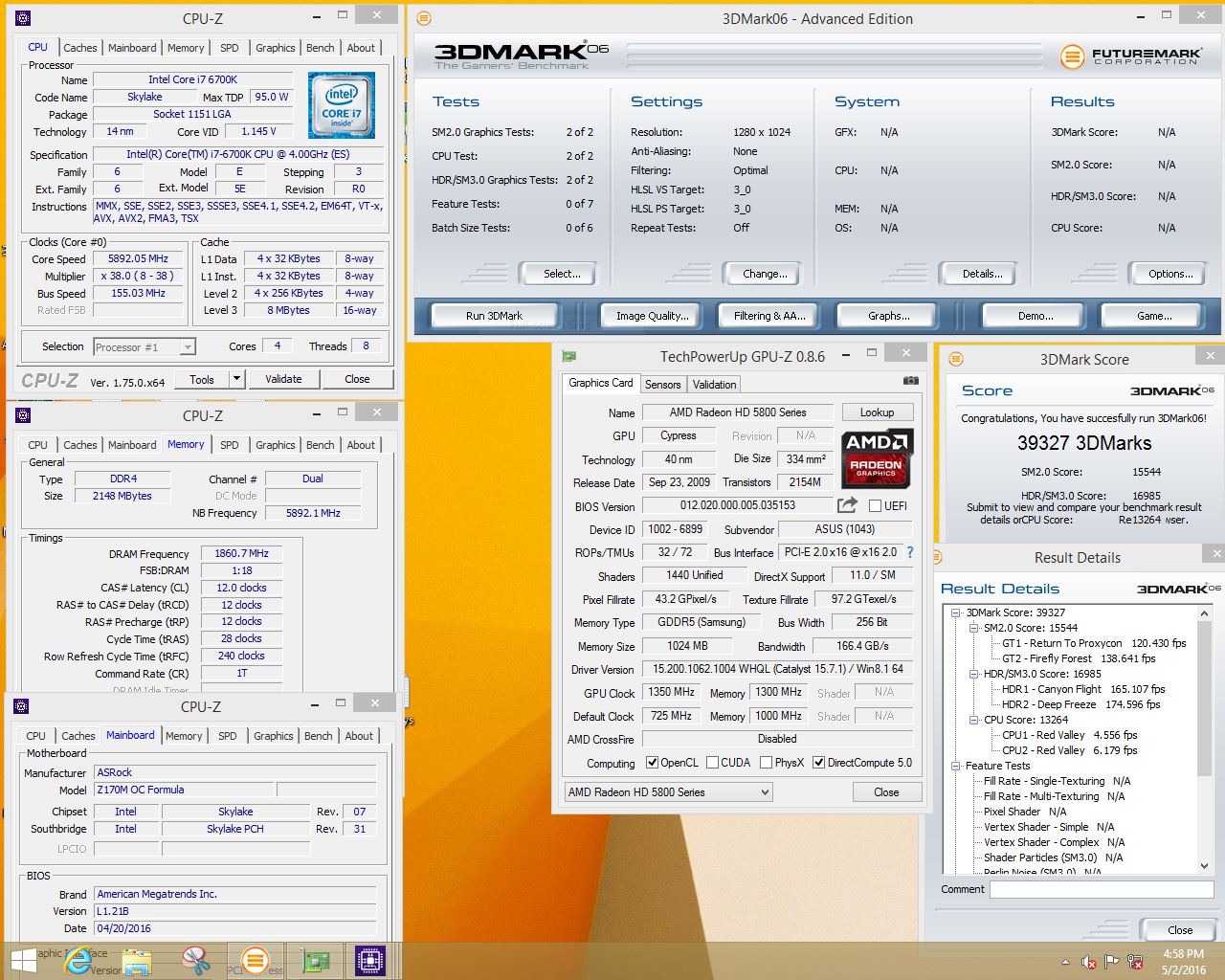
Task: Click the taskbar clock showing 4:58 PM
Action: (1183, 962)
